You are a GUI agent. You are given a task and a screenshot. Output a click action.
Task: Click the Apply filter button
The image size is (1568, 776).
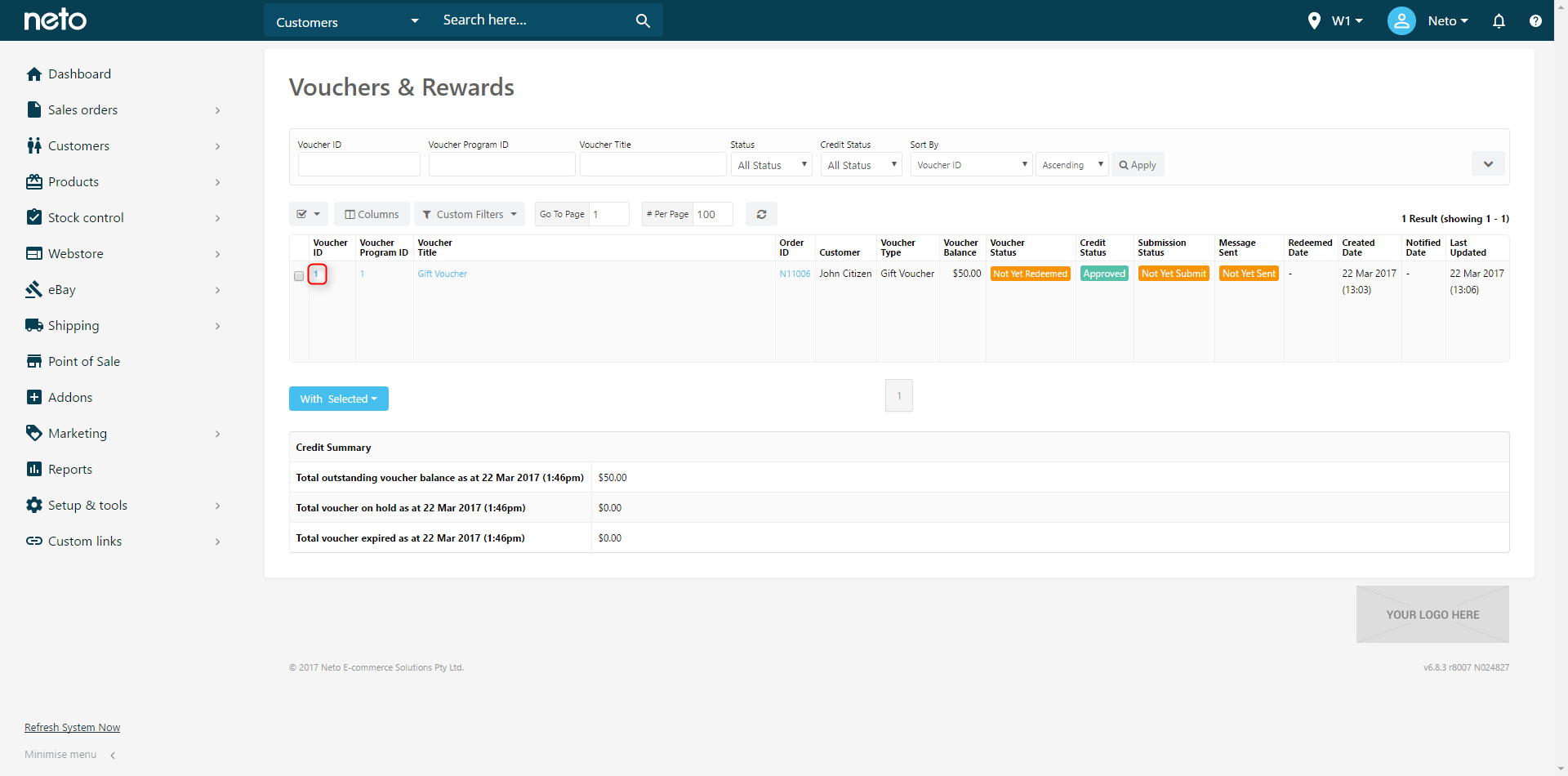click(1138, 165)
